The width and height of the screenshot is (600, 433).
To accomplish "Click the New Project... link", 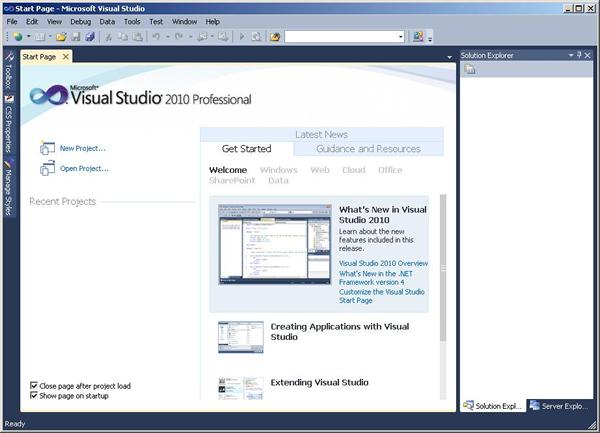I will (83, 148).
